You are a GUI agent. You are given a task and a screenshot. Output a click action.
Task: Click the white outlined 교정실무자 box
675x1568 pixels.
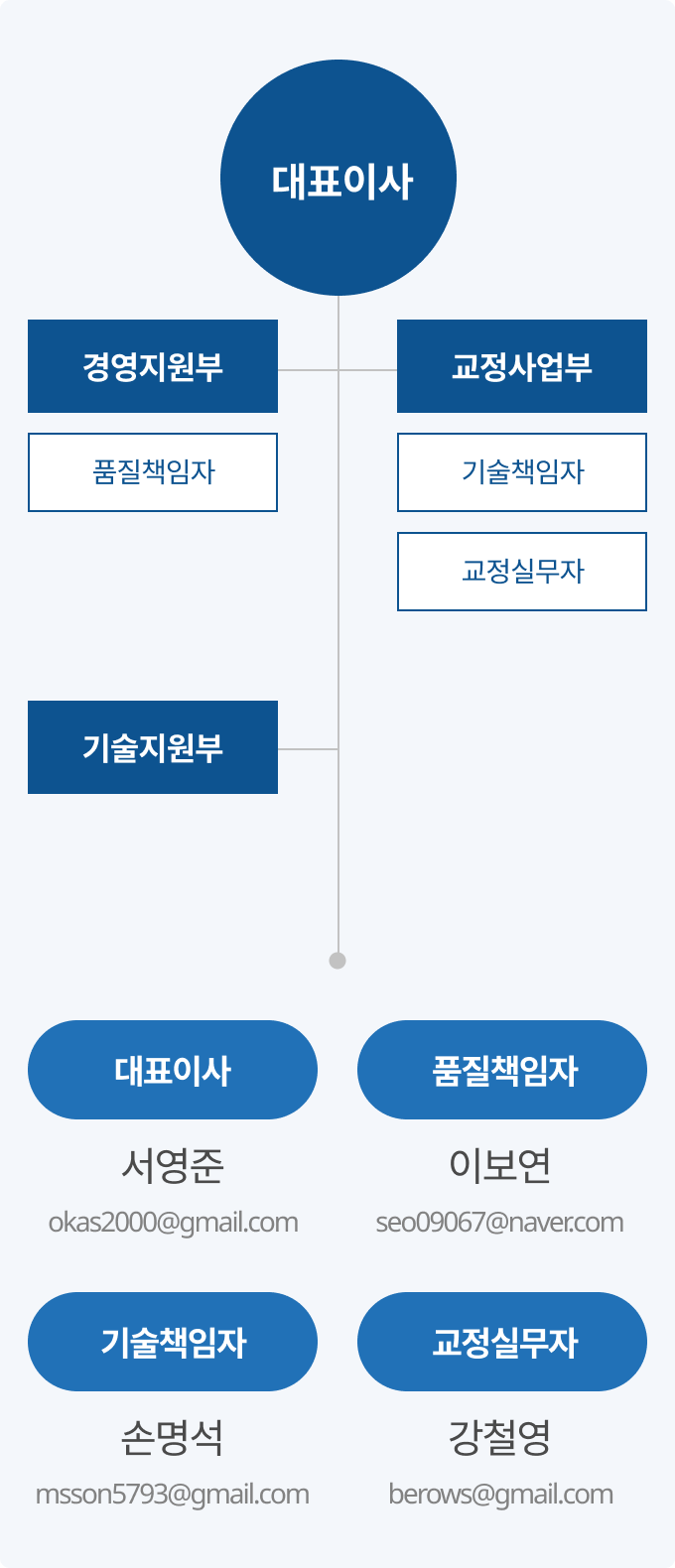pyautogui.click(x=522, y=572)
